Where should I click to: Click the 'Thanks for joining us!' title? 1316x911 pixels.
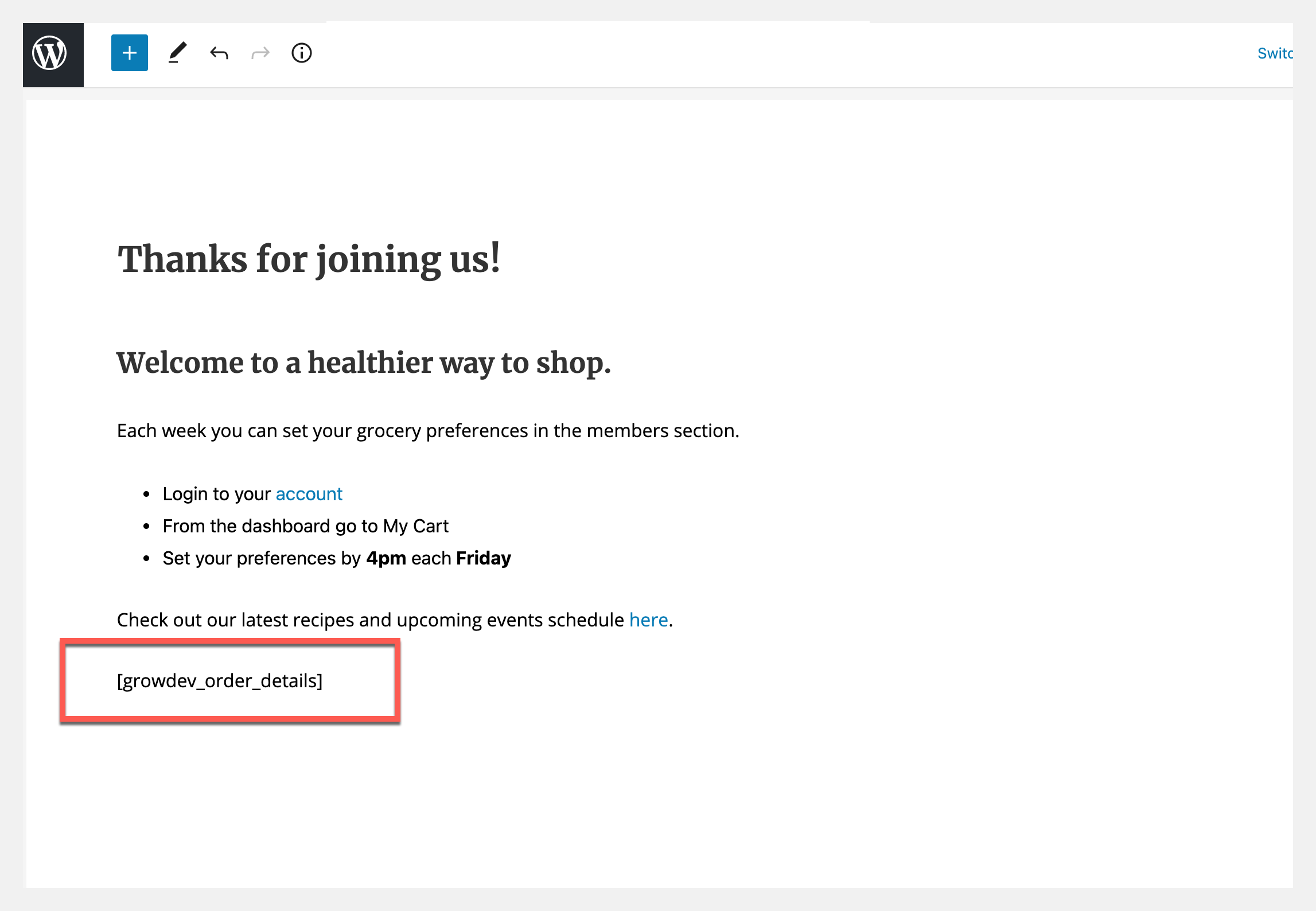309,259
